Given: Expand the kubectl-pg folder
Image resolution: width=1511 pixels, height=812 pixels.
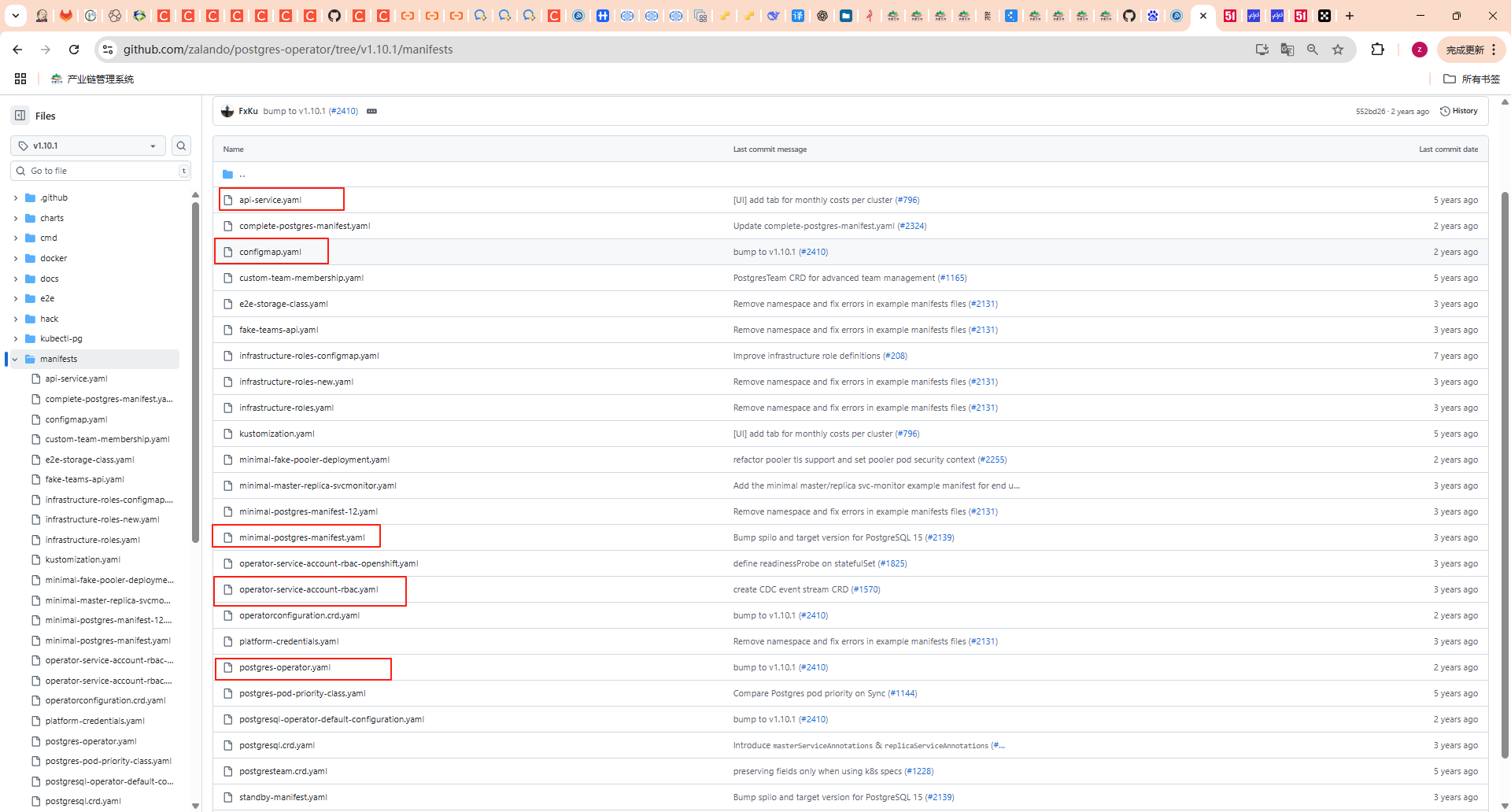Looking at the screenshot, I should click(x=16, y=338).
